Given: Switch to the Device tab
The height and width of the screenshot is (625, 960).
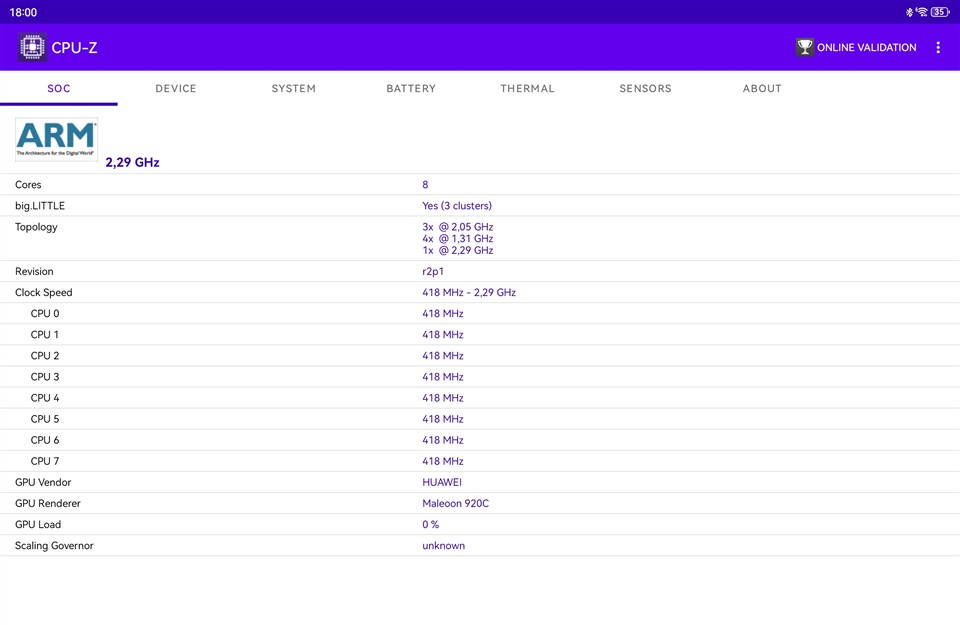Looking at the screenshot, I should [176, 88].
